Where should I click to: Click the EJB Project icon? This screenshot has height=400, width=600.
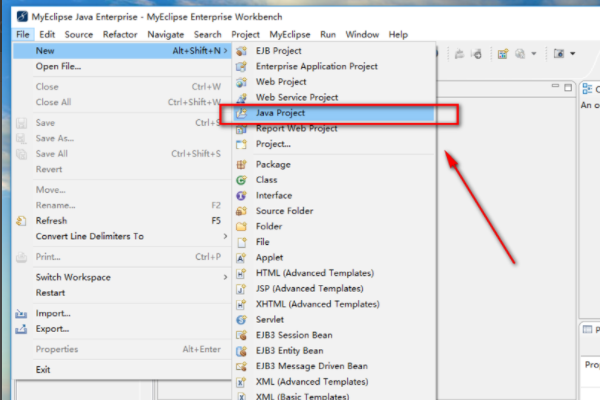(x=241, y=50)
